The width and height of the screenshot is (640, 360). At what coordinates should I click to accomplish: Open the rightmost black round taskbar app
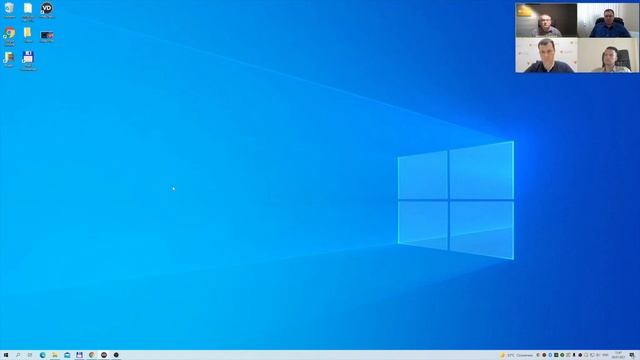click(x=116, y=355)
